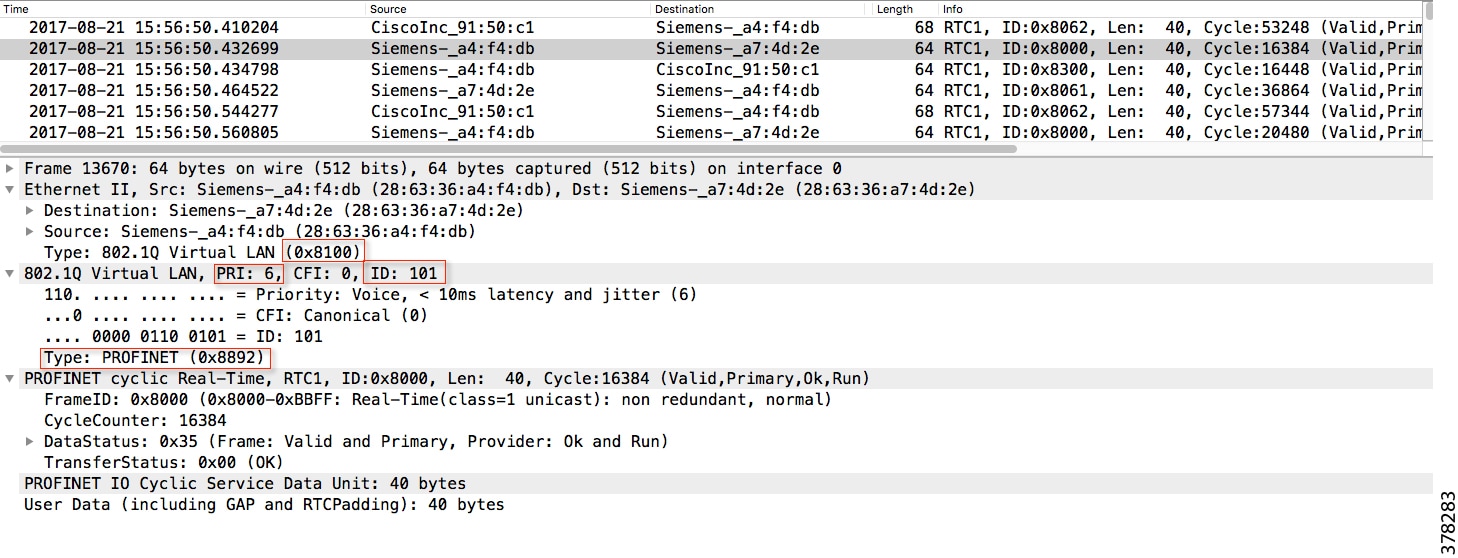Select the packet at 15:56:50.410204
Image resolution: width=1458 pixels, height=558 pixels.
tap(711, 27)
